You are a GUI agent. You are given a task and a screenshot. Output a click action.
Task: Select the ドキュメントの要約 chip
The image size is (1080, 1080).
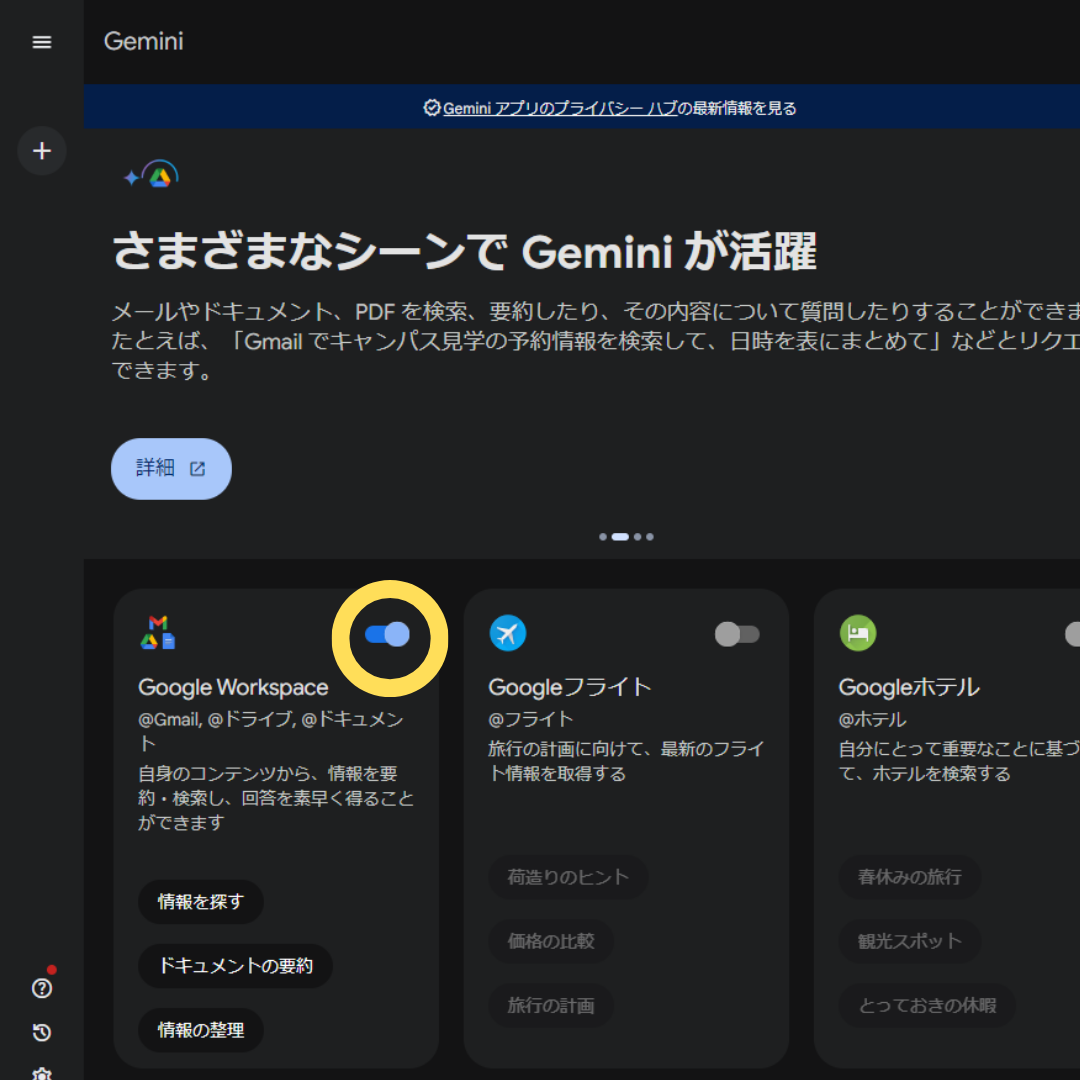click(236, 966)
